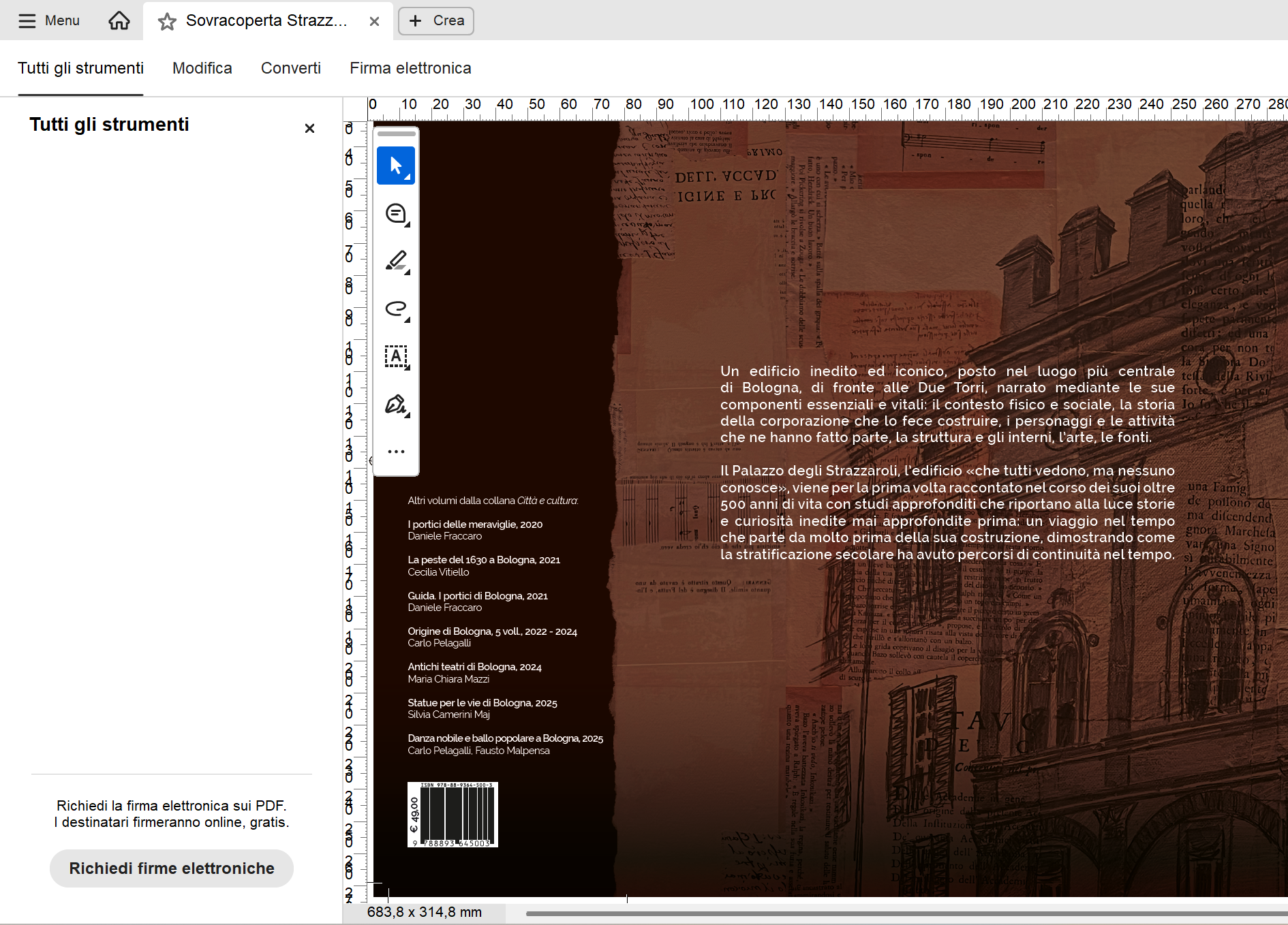Open the Firma elettronica tab
Viewport: 1288px width, 925px height.
coord(410,68)
